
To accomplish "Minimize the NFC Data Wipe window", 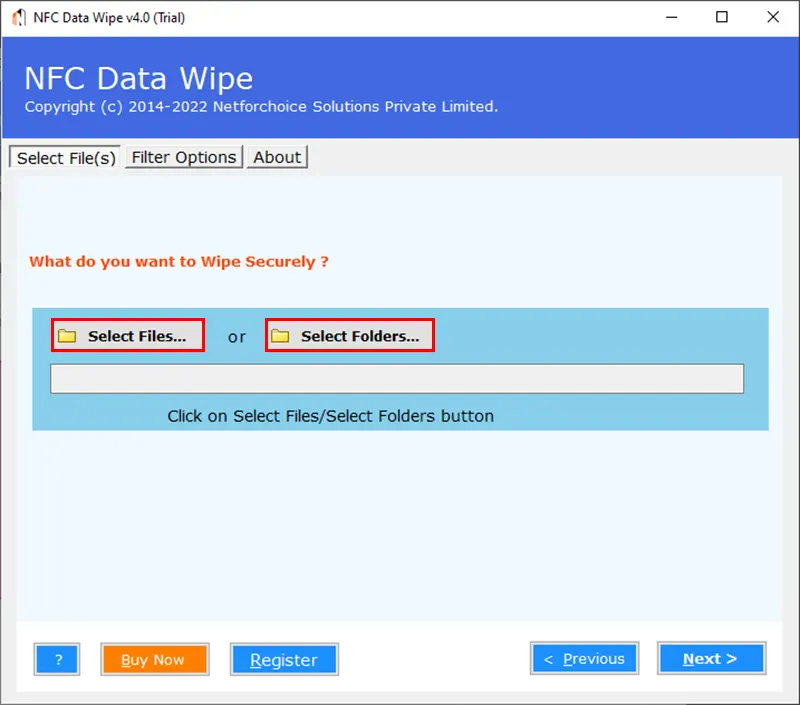I will pyautogui.click(x=672, y=17).
